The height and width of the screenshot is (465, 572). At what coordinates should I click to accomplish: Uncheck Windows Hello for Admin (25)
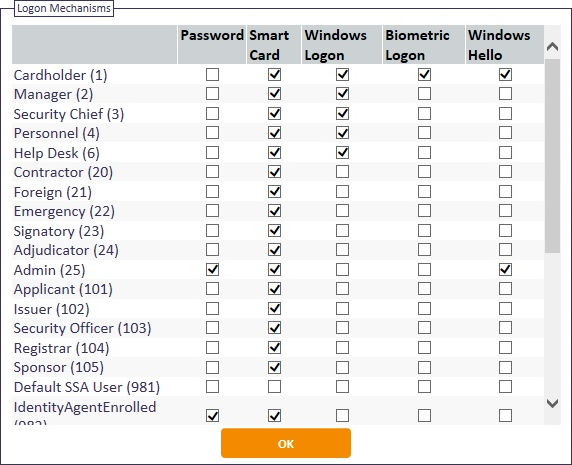(505, 270)
